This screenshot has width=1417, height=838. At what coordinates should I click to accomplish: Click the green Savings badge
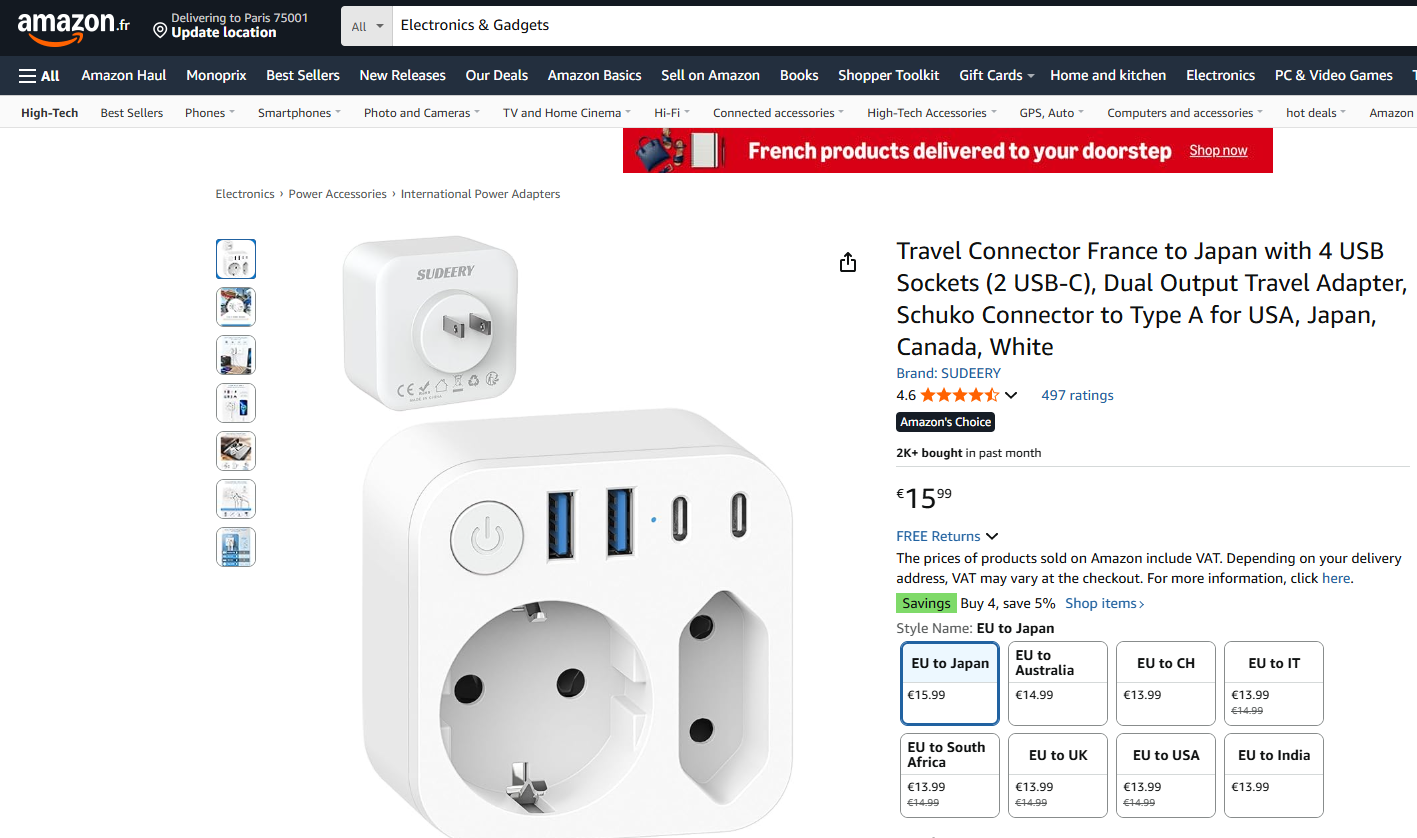click(x=926, y=603)
